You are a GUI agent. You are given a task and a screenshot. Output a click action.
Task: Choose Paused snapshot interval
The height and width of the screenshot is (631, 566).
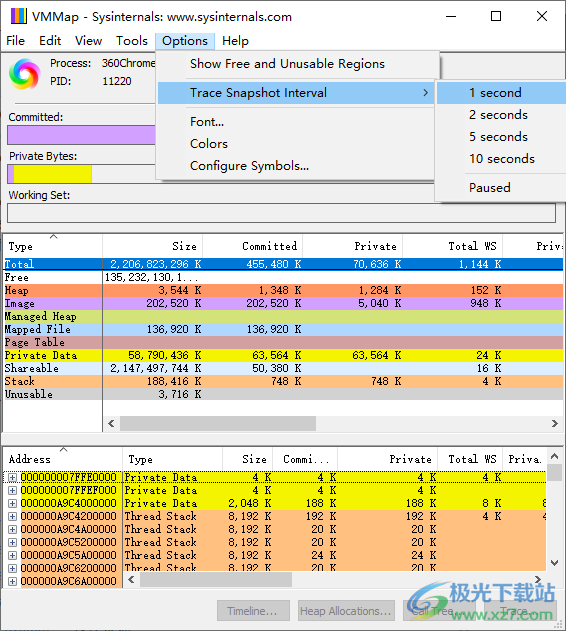[501, 188]
